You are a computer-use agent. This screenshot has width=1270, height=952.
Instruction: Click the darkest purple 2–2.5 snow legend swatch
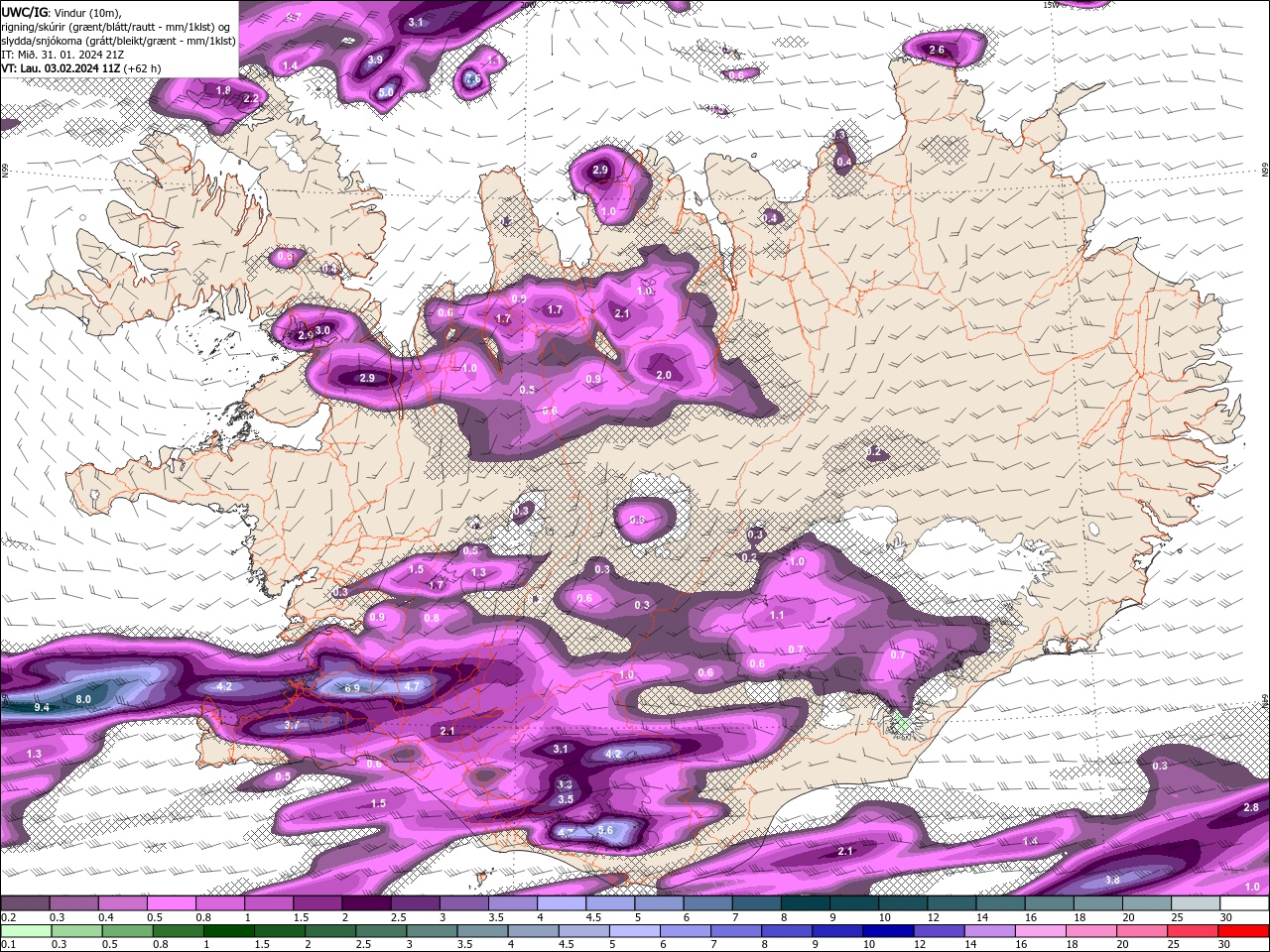[366, 903]
